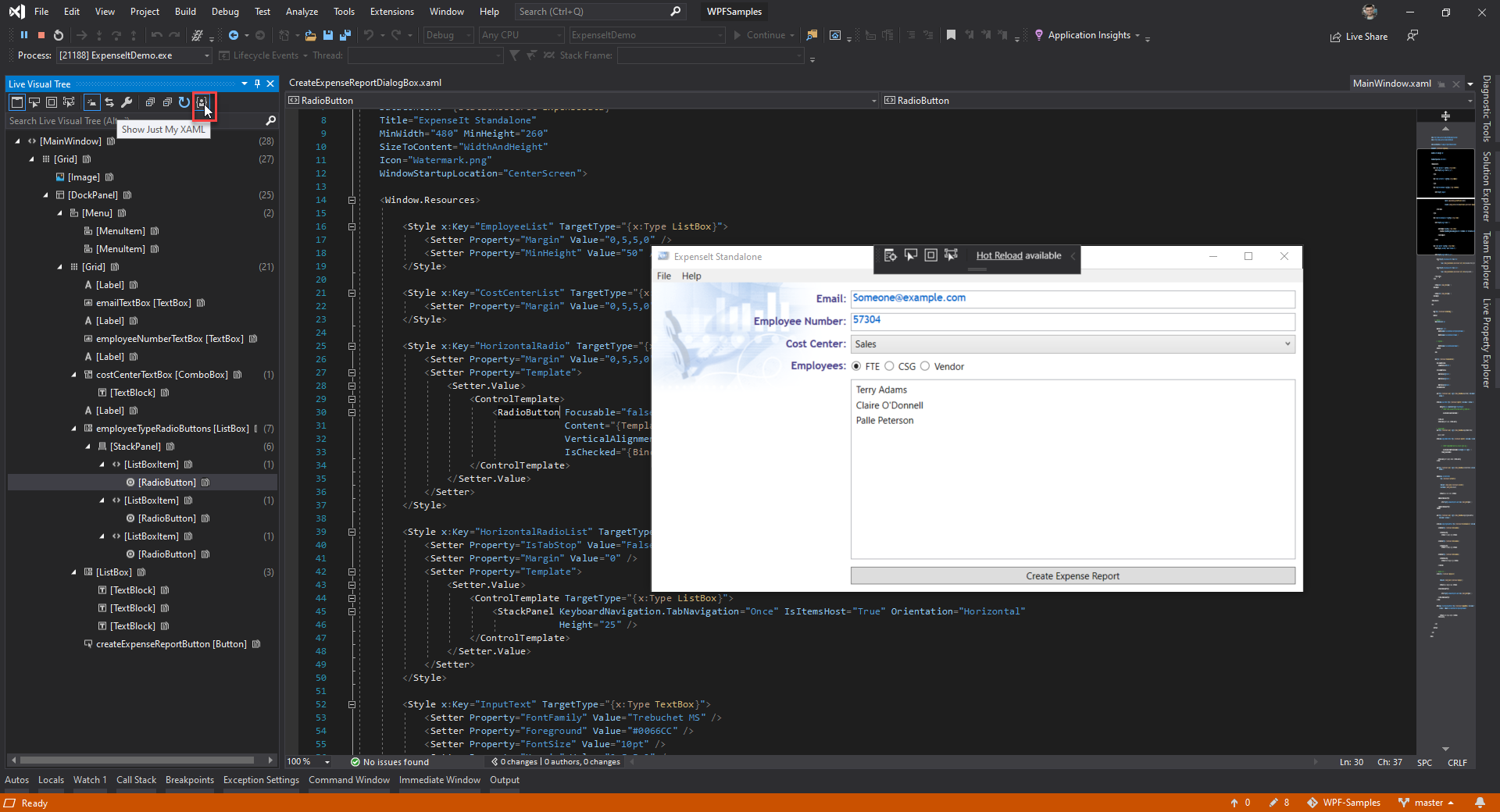Screen dimensions: 1500x812
Task: Open the Cost Center dropdown showing Sales
Action: (1287, 344)
